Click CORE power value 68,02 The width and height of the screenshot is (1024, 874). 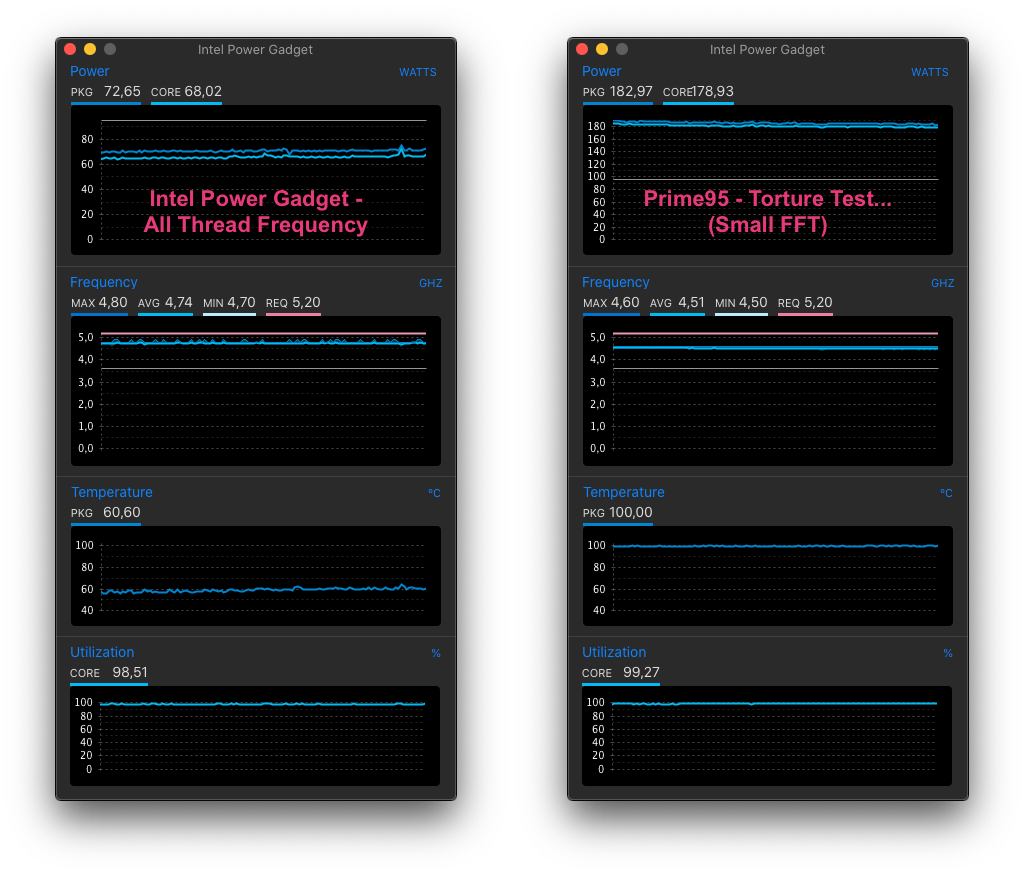tap(203, 91)
